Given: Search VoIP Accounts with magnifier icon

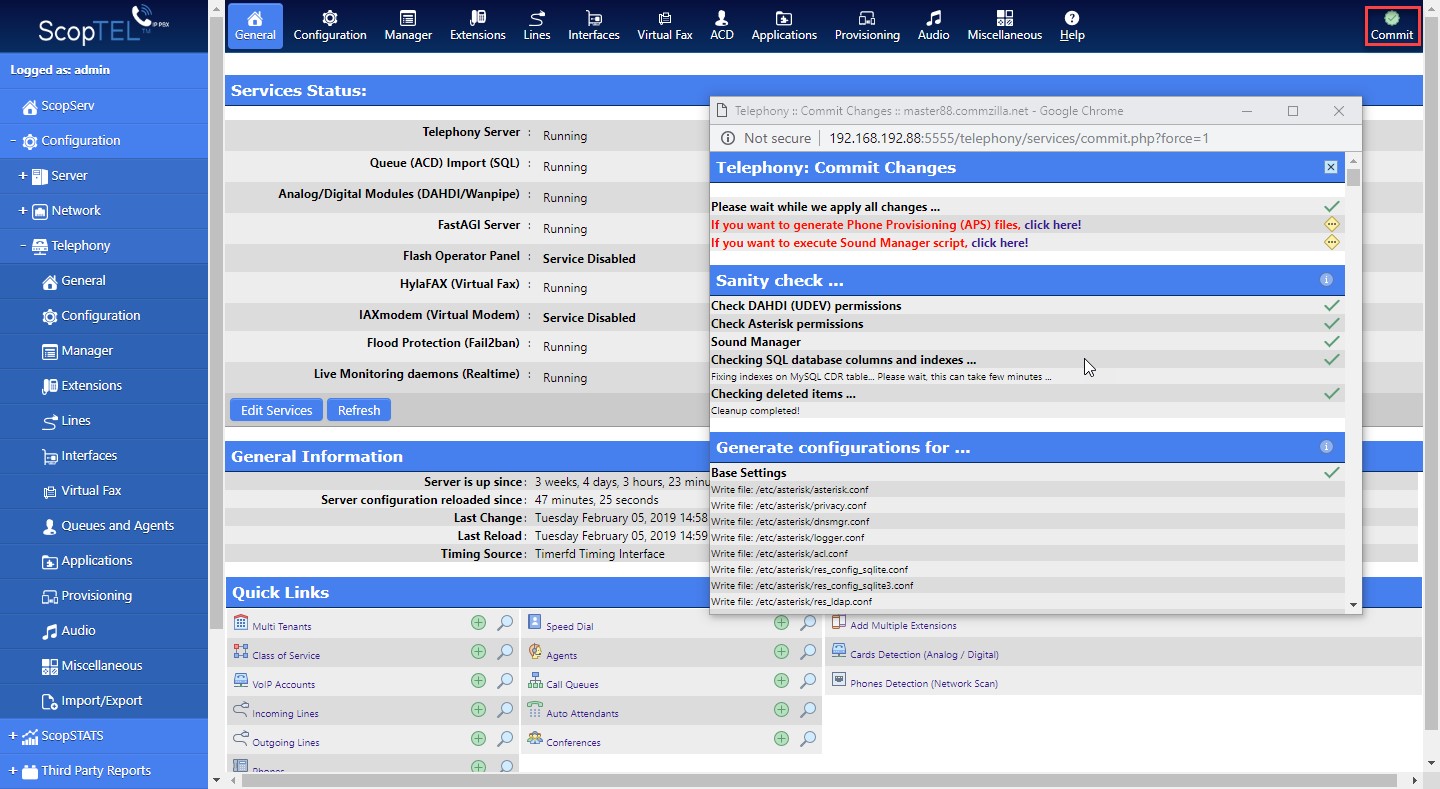Looking at the screenshot, I should click(505, 681).
